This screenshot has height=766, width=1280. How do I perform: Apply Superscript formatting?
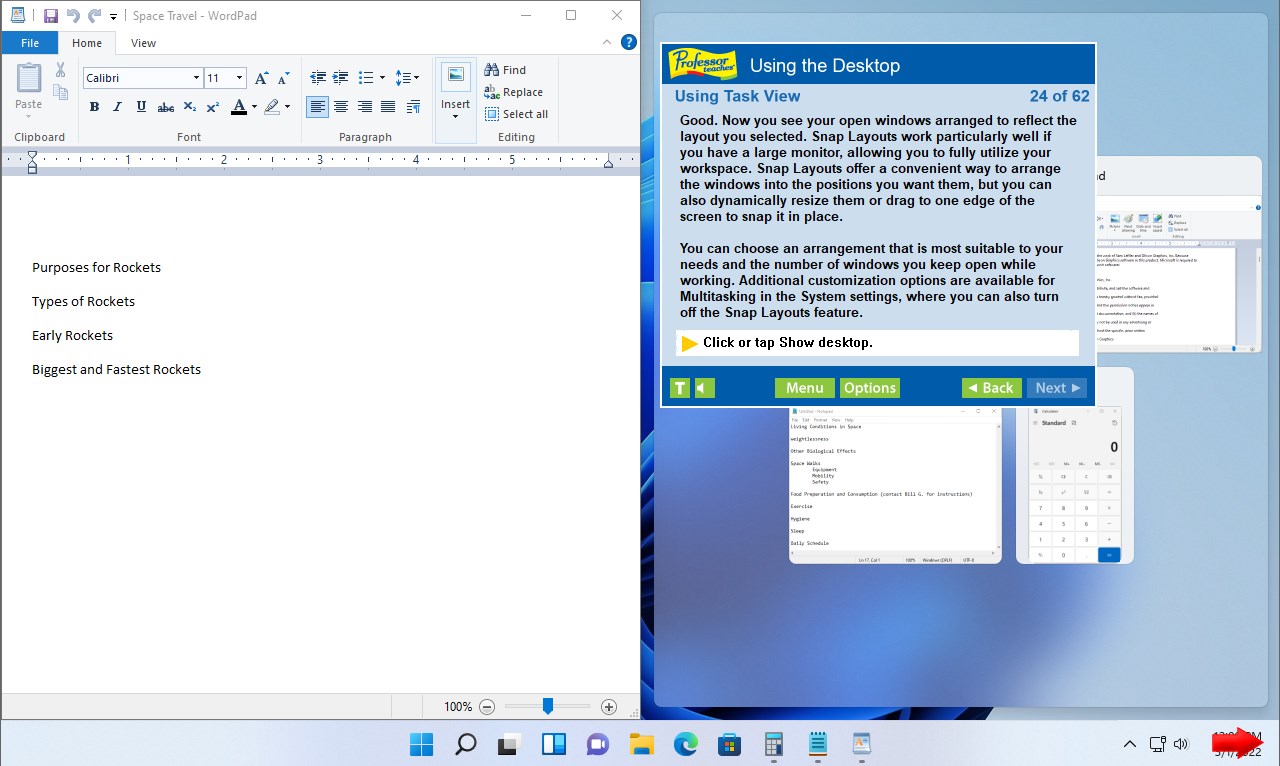[212, 107]
